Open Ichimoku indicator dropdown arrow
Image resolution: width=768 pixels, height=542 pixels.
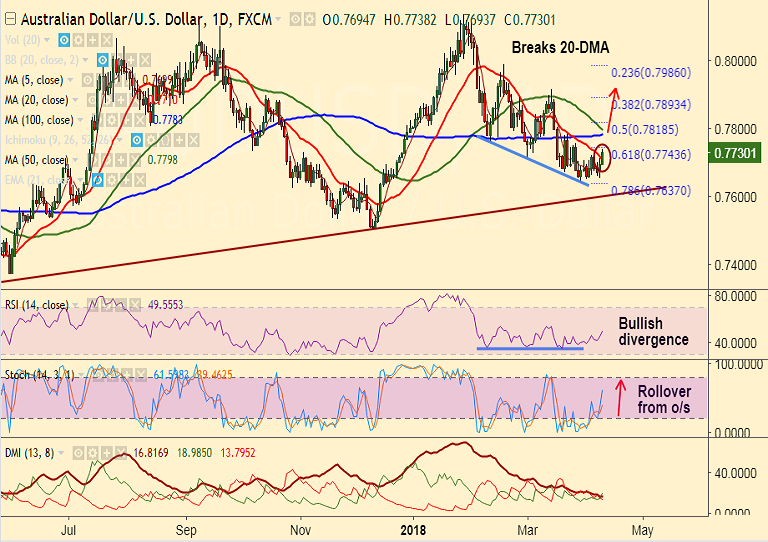click(x=120, y=140)
